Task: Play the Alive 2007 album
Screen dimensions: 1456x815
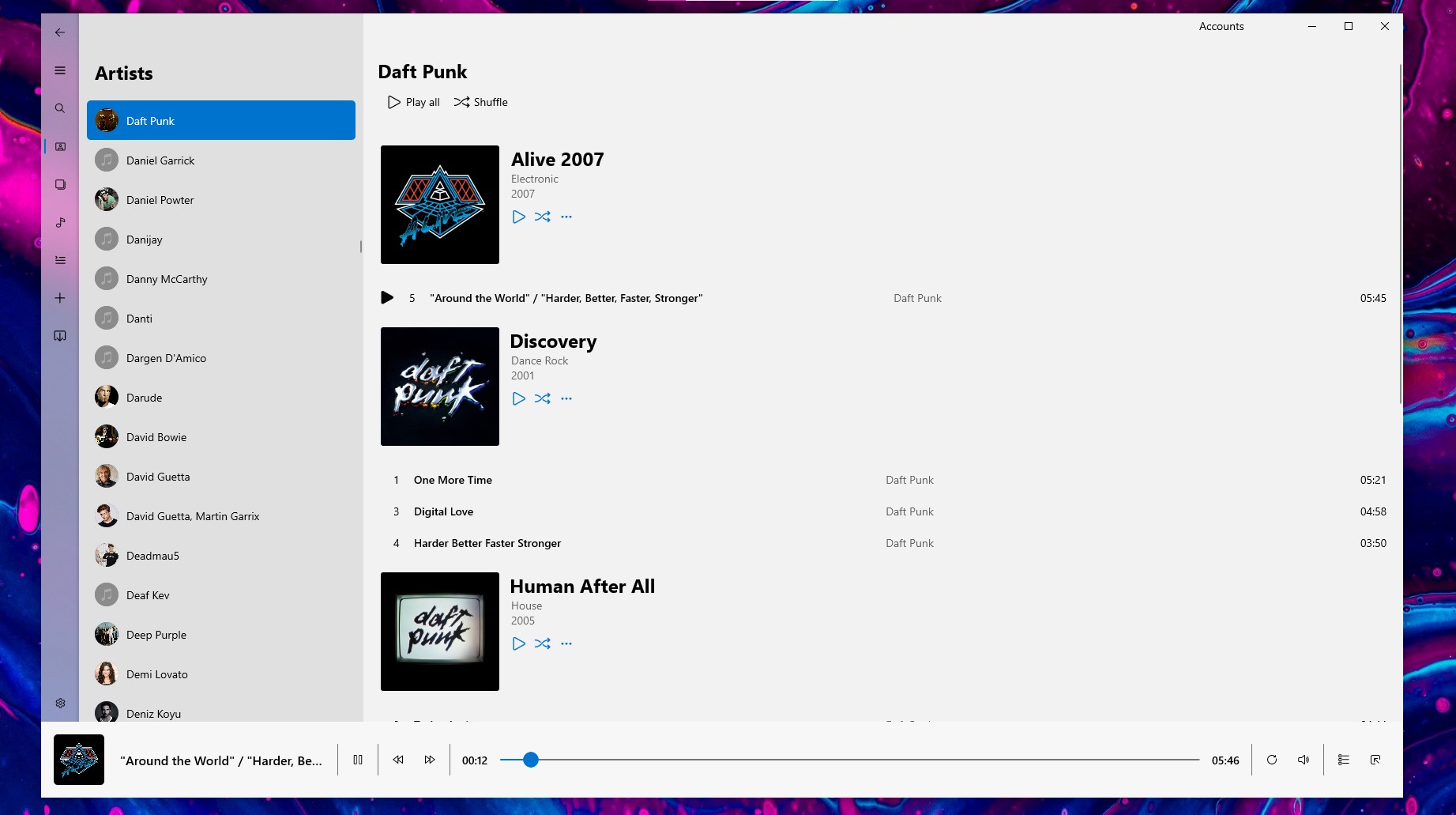Action: [518, 217]
